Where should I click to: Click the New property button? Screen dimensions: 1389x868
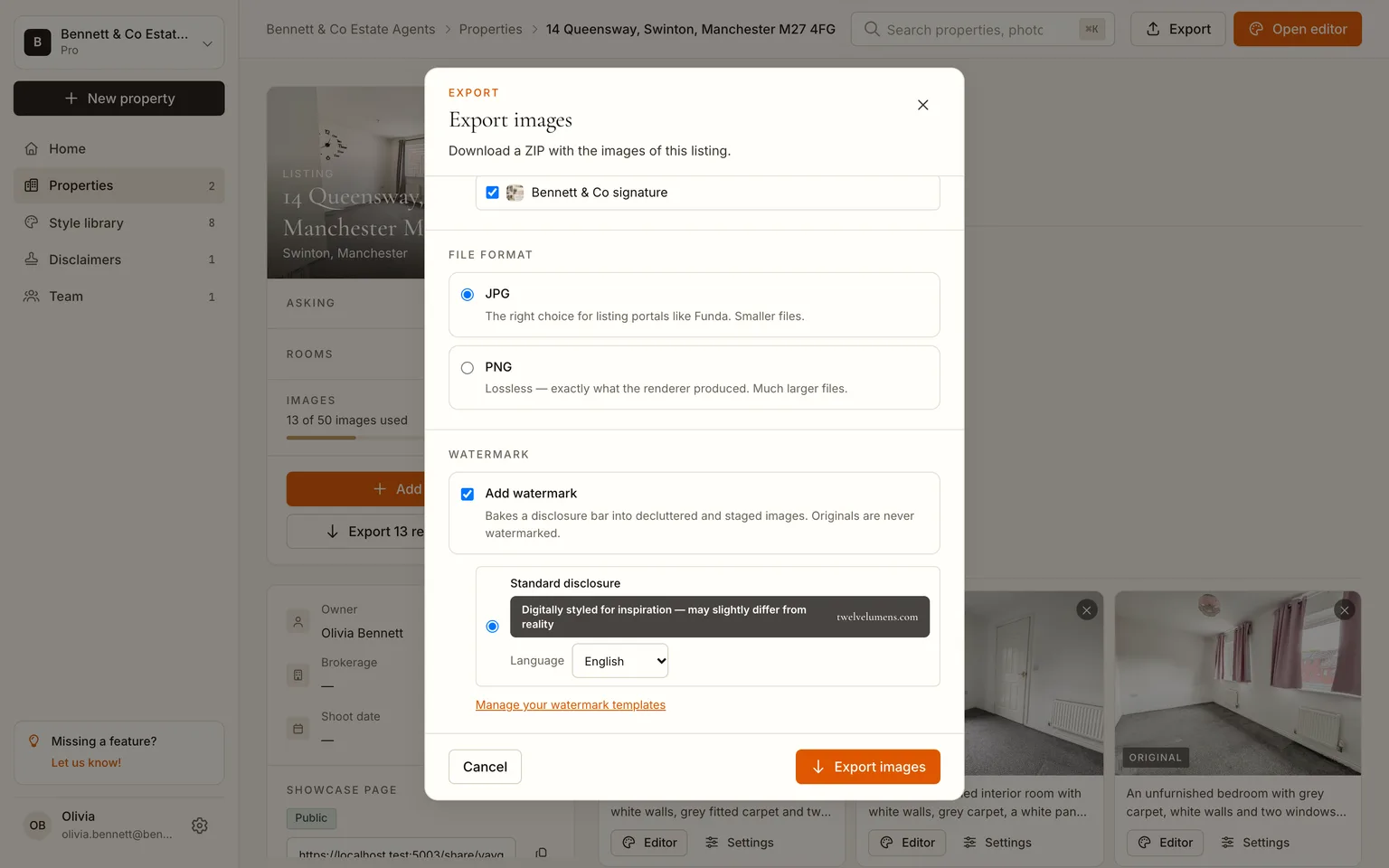tap(119, 99)
